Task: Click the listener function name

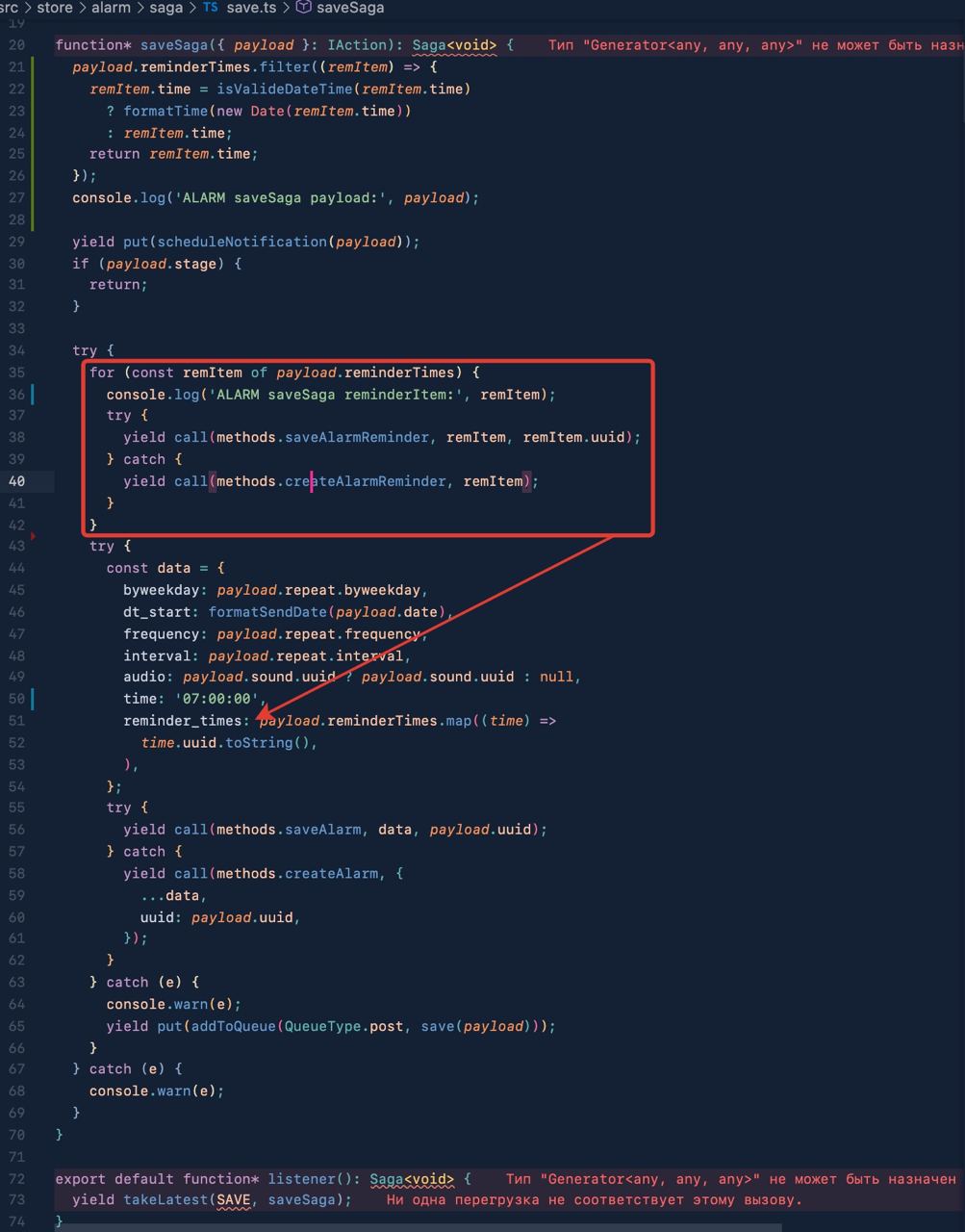Action: (302, 1178)
